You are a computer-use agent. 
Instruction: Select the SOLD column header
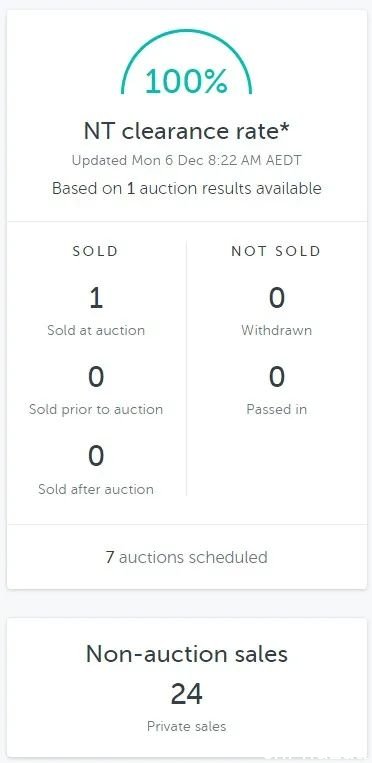click(95, 251)
